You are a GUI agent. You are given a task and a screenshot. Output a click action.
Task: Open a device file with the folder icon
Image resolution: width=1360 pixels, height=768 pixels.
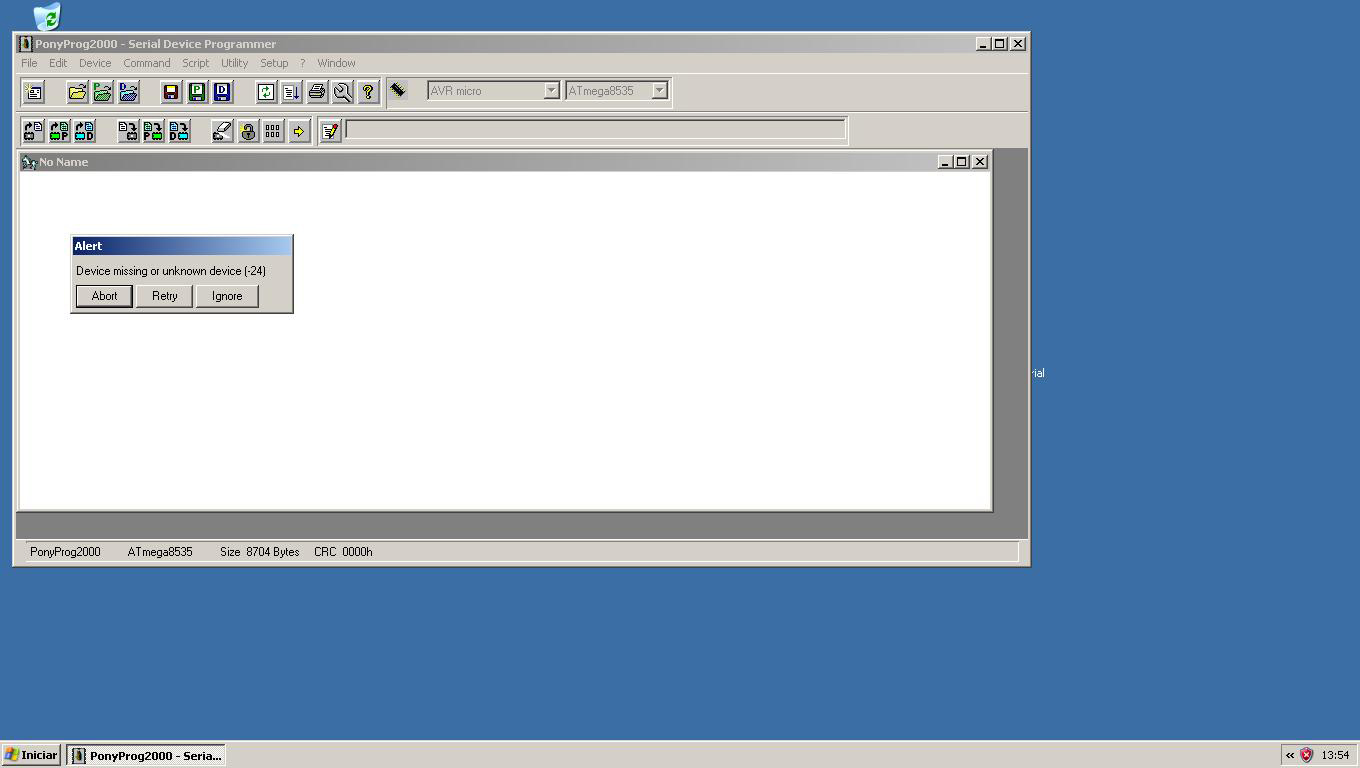click(x=77, y=92)
